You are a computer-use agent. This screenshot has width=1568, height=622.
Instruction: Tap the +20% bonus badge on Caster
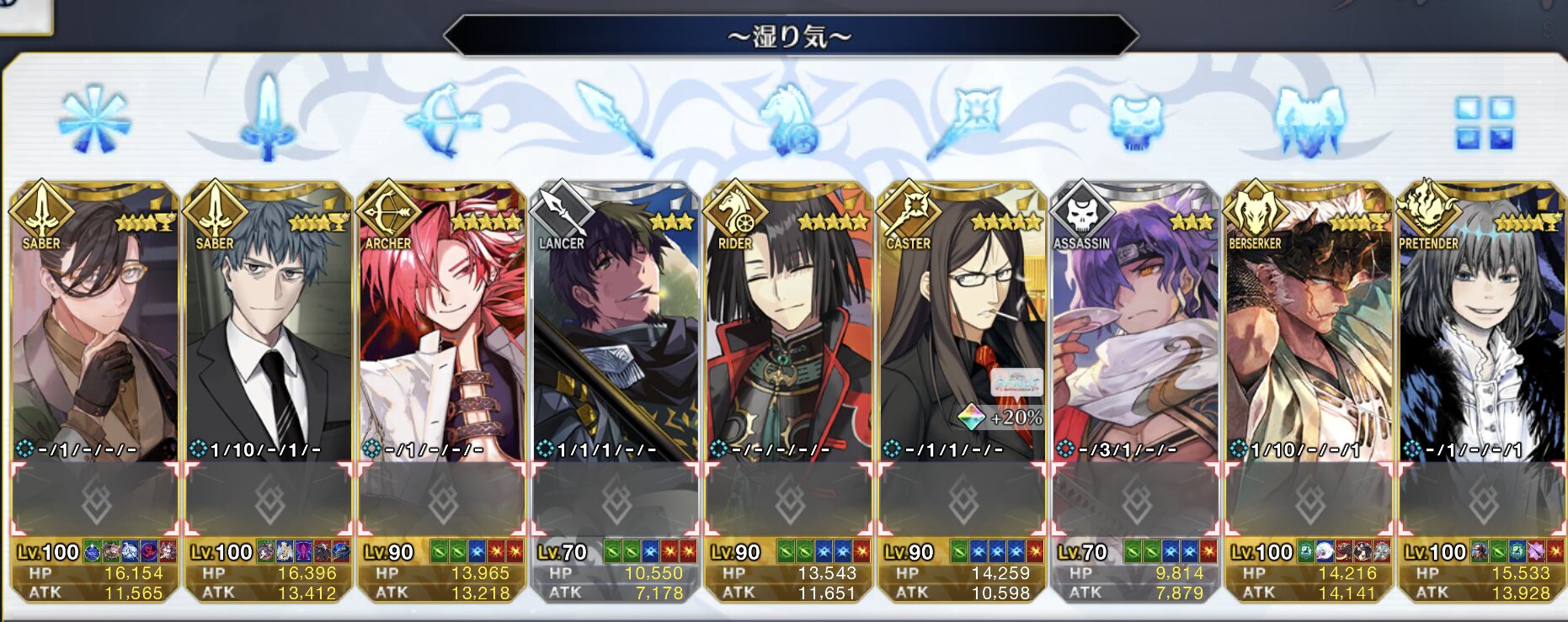1002,417
